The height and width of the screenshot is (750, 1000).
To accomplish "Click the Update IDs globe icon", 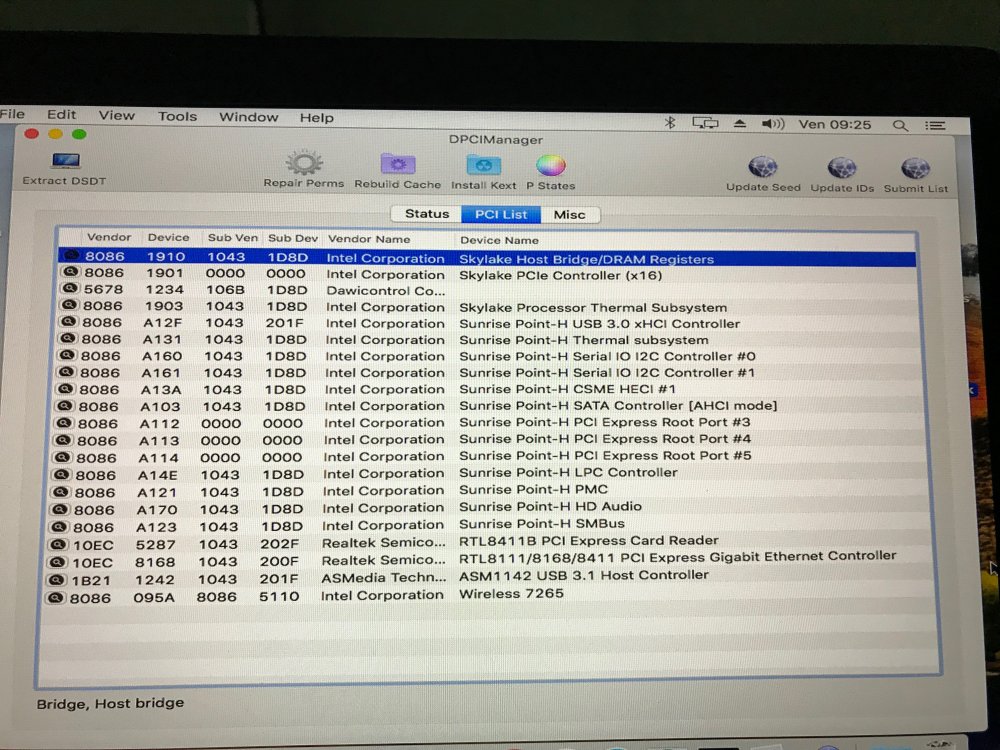I will click(842, 168).
